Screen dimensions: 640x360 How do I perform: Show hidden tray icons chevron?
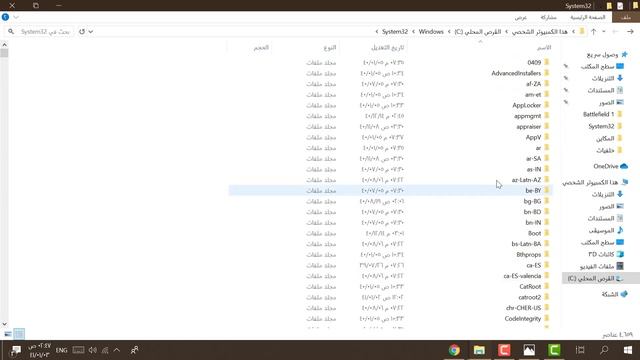[x=117, y=350]
